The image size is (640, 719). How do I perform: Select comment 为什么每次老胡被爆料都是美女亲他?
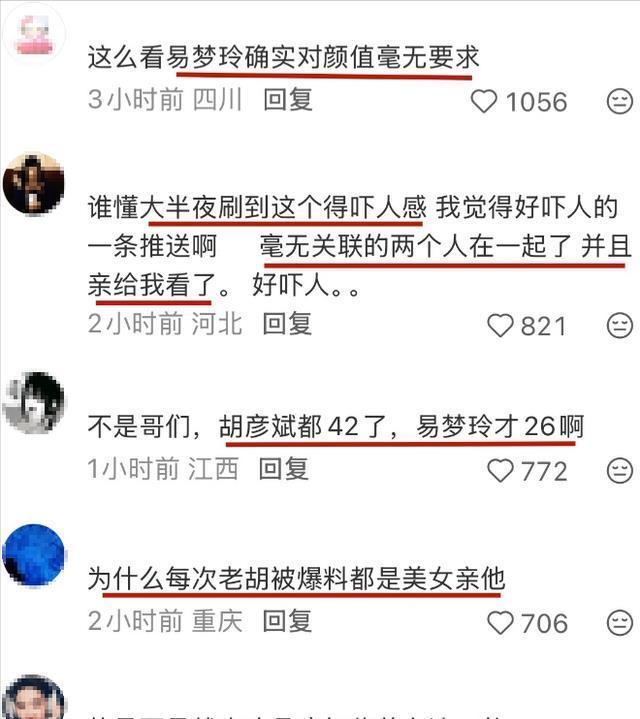coord(296,578)
